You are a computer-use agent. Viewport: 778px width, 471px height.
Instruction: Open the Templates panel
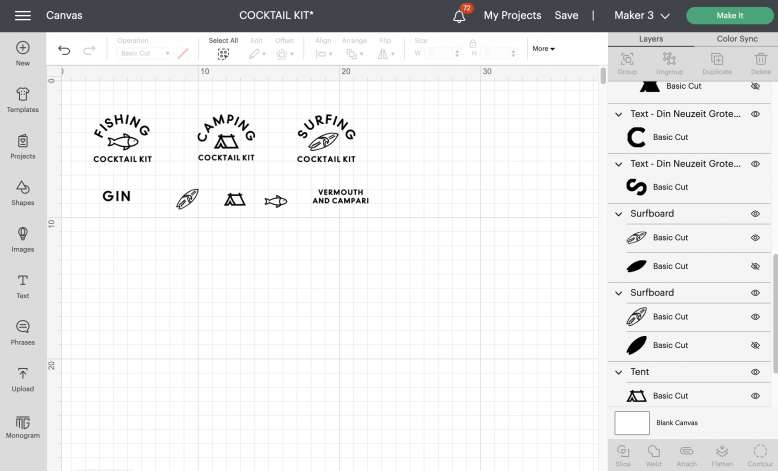click(22, 99)
